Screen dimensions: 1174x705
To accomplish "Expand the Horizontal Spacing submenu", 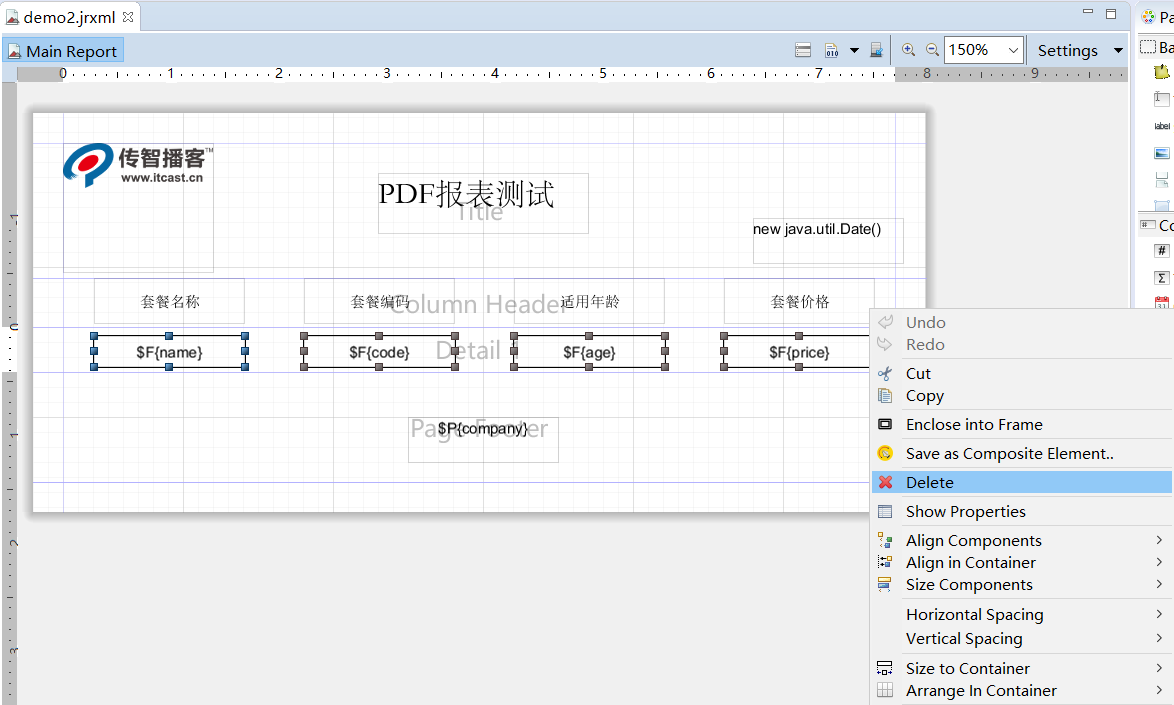I will click(x=1021, y=614).
